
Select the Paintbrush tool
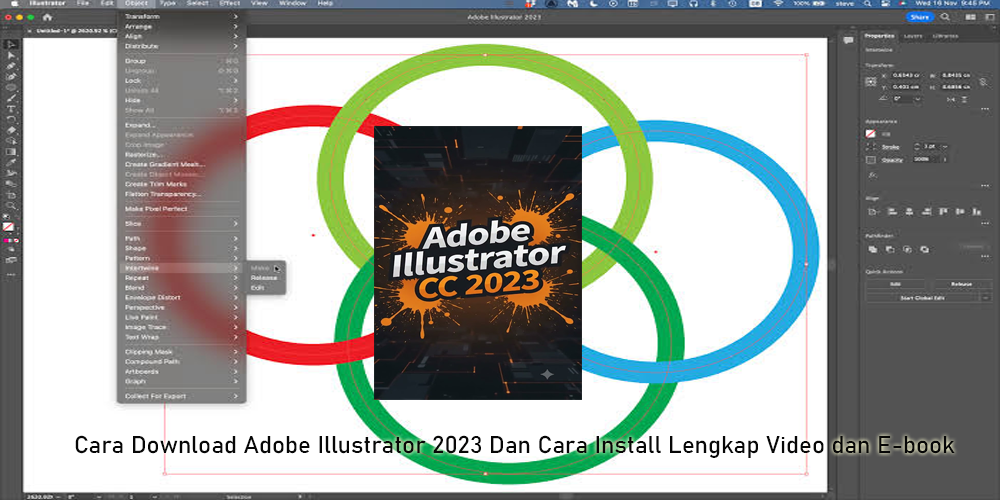tap(11, 98)
